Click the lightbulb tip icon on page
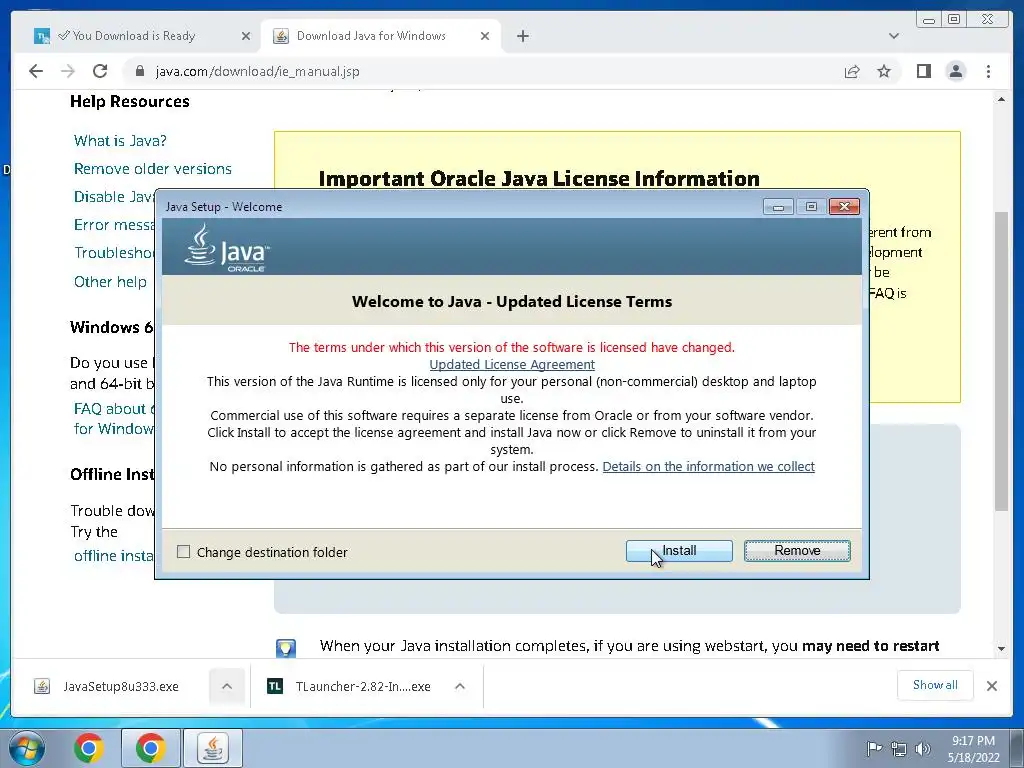Screen dimensions: 1024x768 (286, 648)
